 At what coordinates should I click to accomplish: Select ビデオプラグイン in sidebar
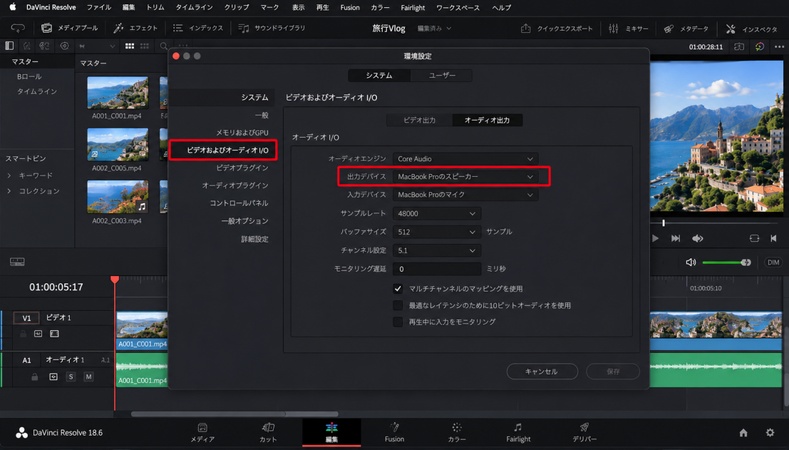coord(242,168)
